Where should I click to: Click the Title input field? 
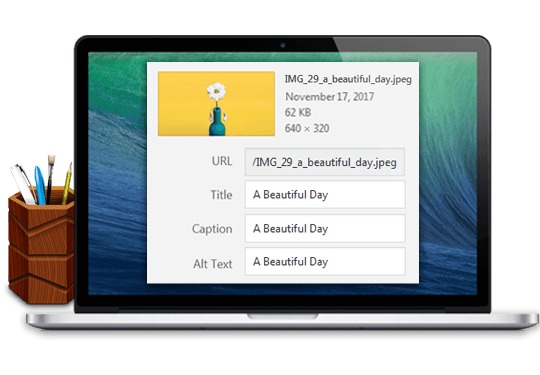(x=325, y=195)
